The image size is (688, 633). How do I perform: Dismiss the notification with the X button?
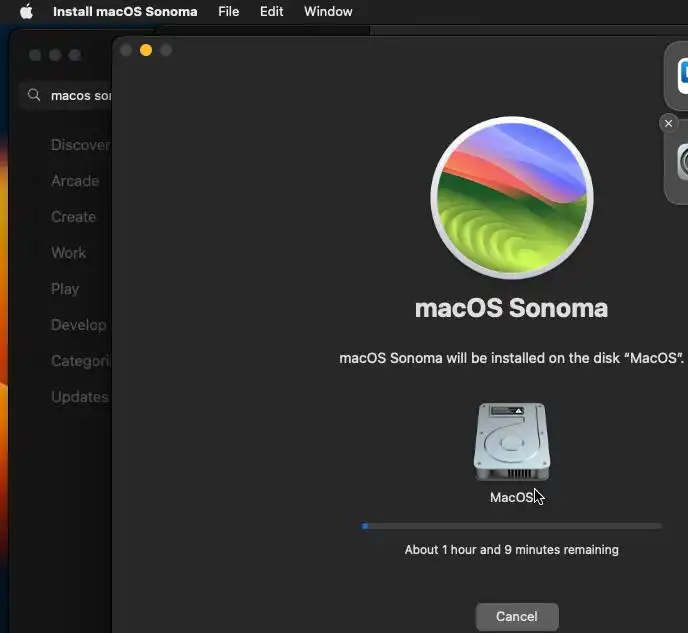point(668,124)
